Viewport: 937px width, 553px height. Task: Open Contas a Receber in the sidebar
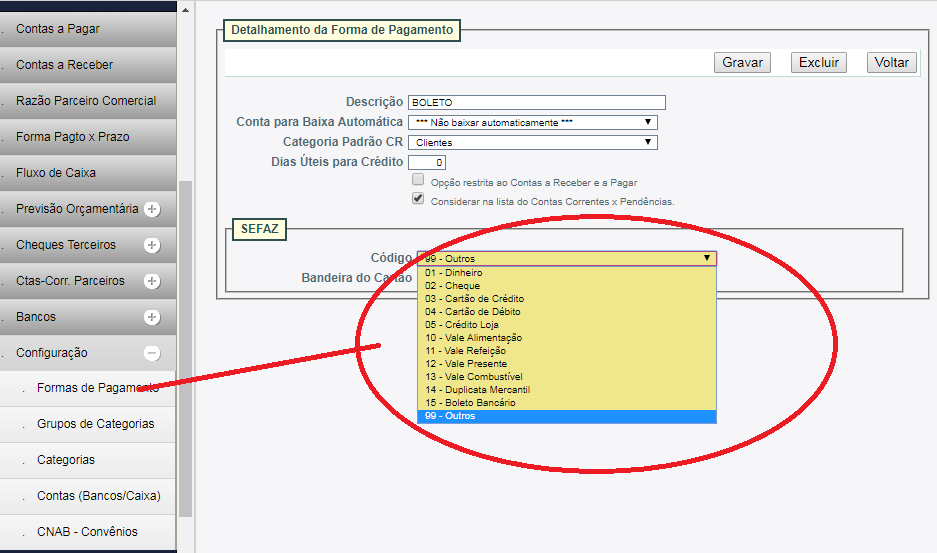click(64, 65)
